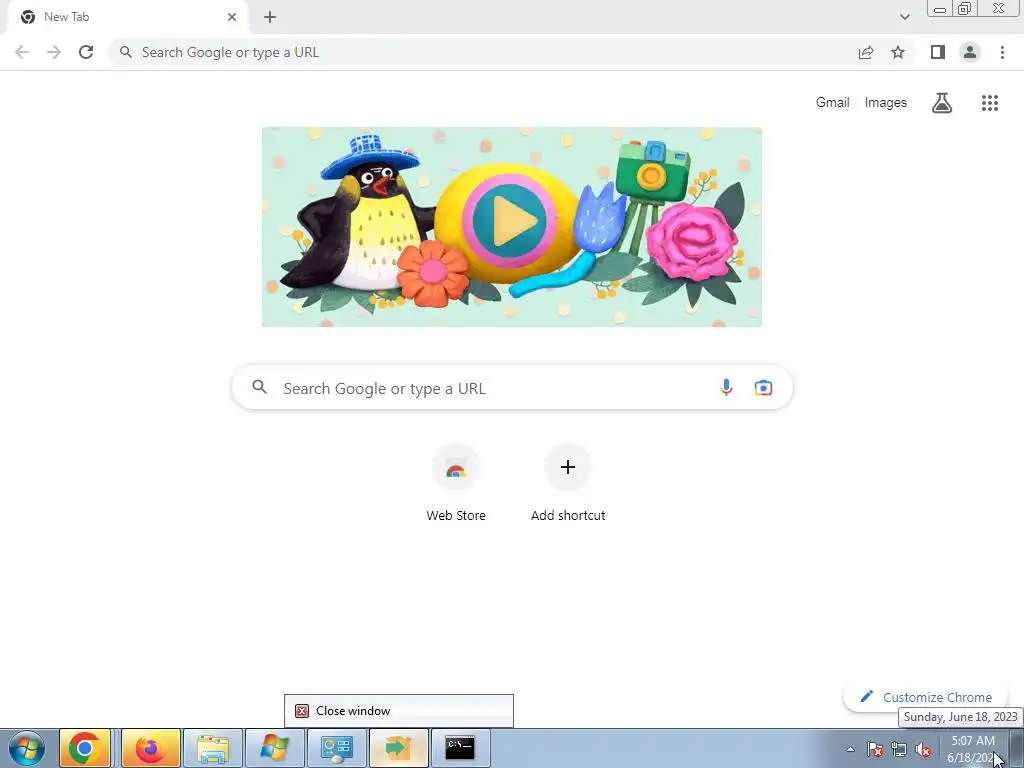Click Customize Chrome button
This screenshot has height=768, width=1024.
click(x=925, y=697)
